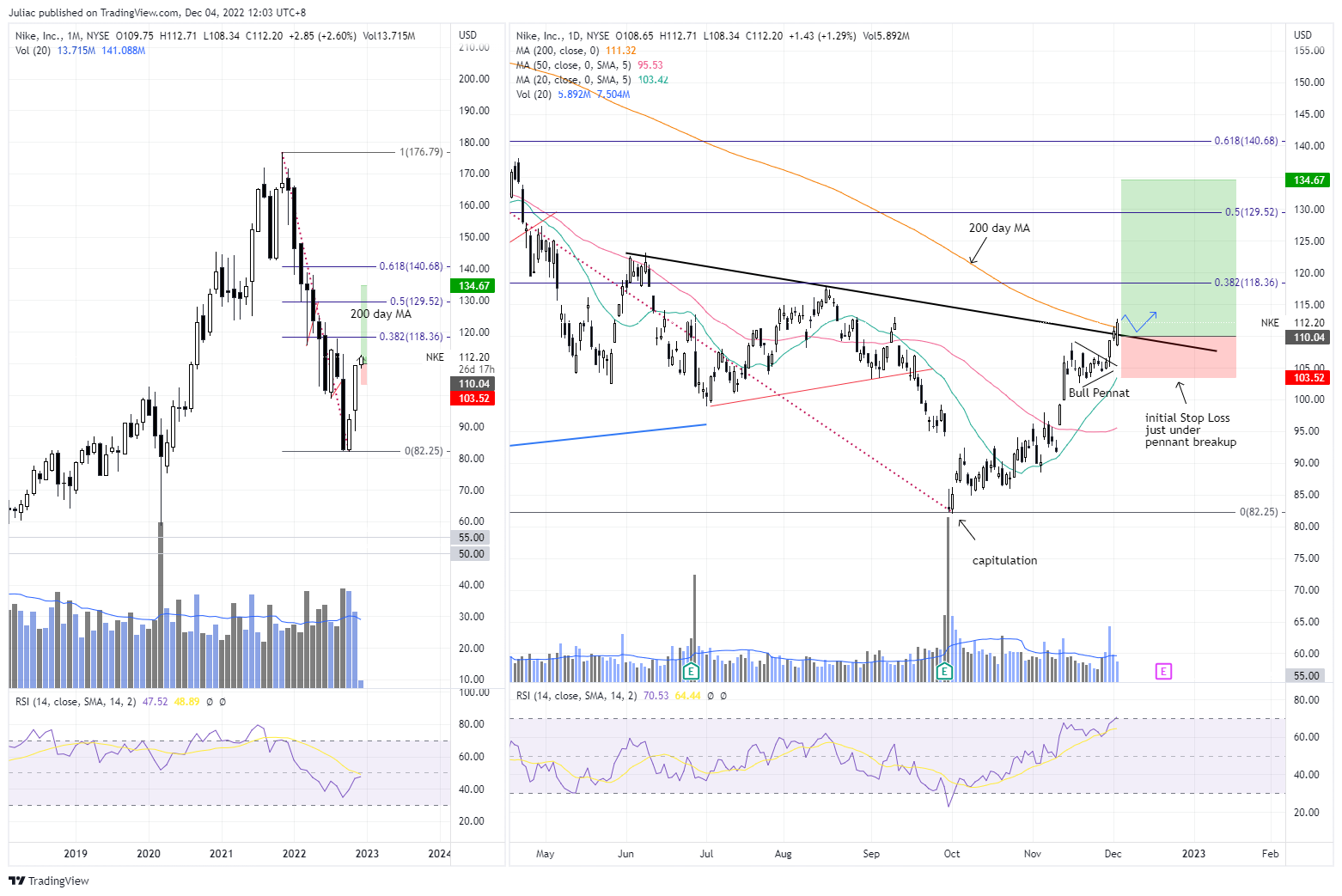Select the red 103.52 stop label on daily chart
The width and height of the screenshot is (1342, 896).
pos(1309,378)
